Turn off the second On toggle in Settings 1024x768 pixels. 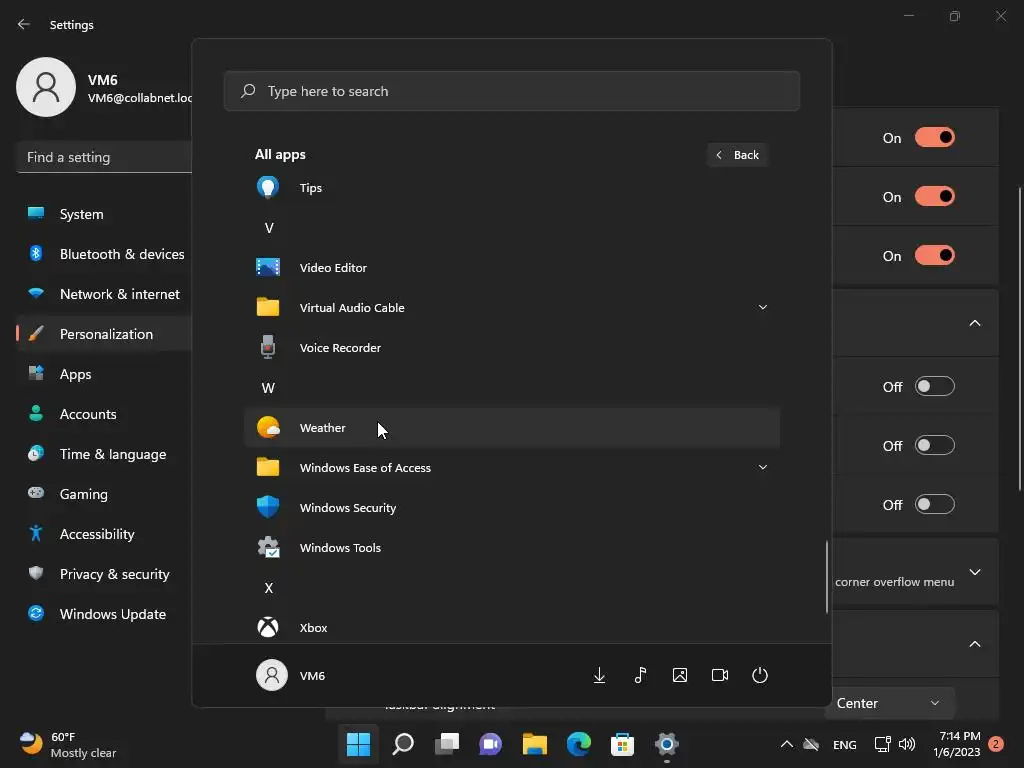tap(935, 196)
